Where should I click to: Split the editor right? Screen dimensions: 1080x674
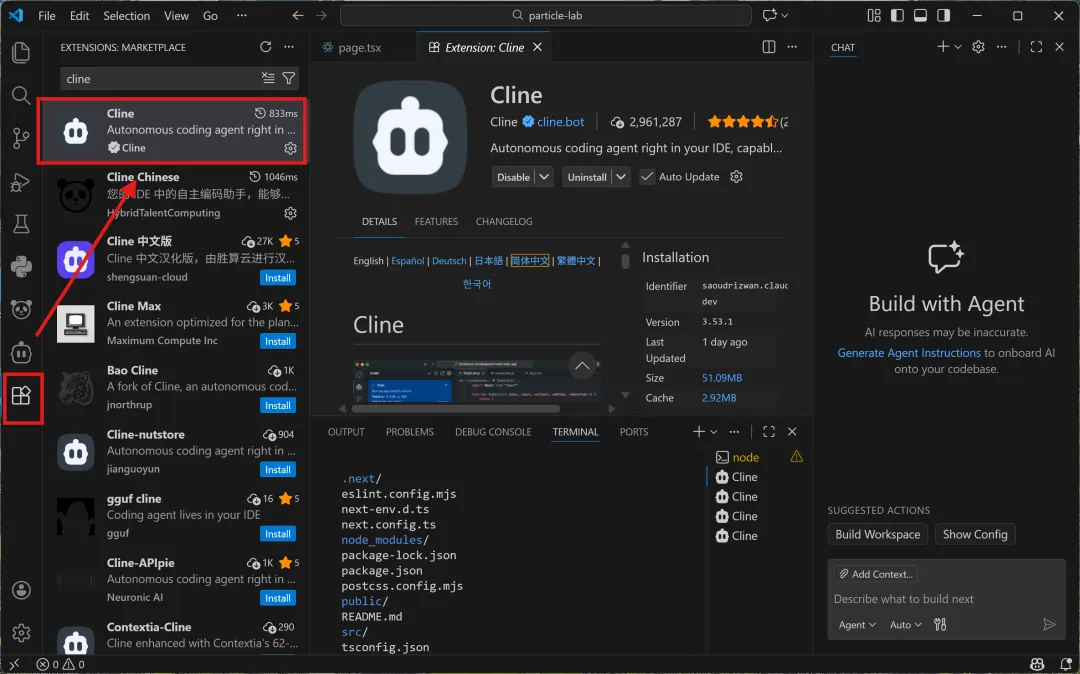(x=769, y=47)
